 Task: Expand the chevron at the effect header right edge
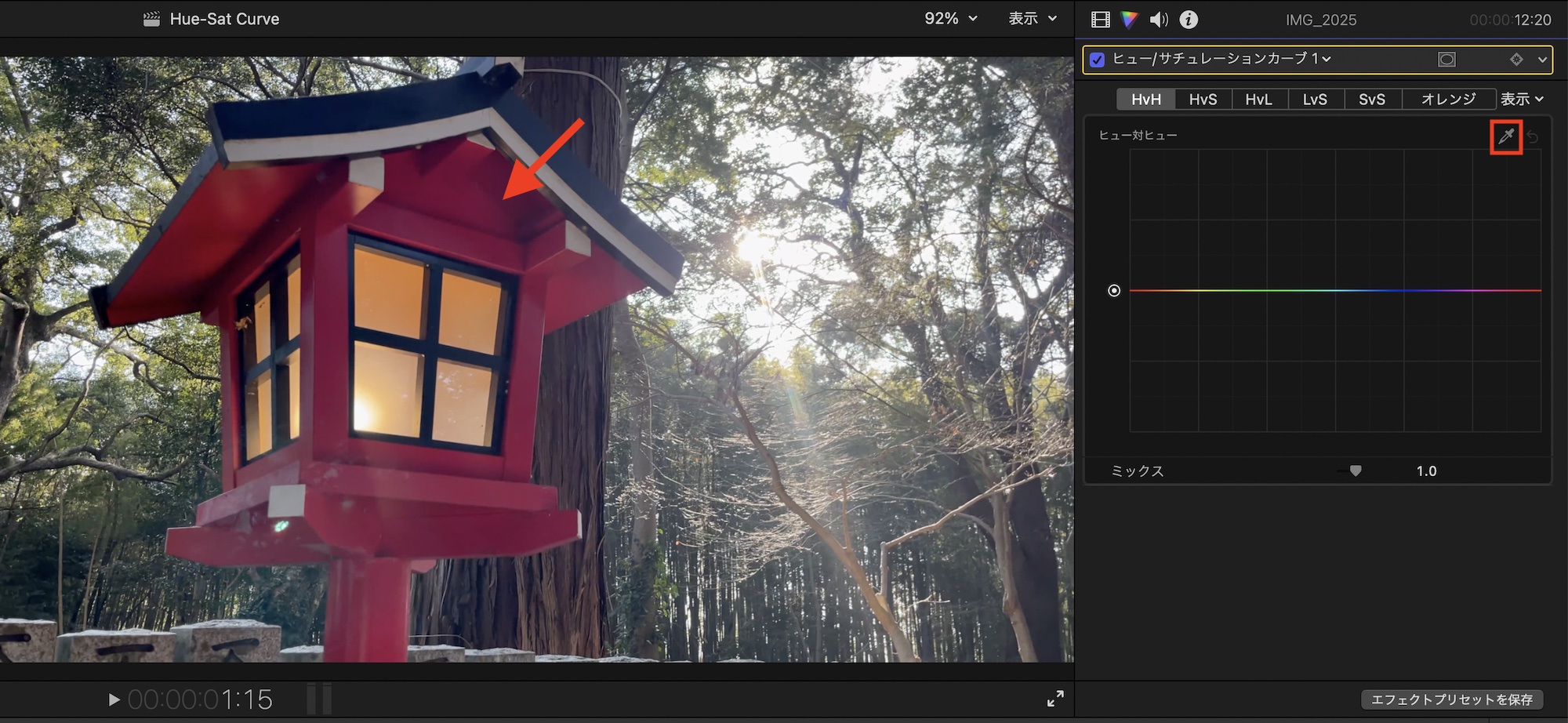click(1542, 60)
